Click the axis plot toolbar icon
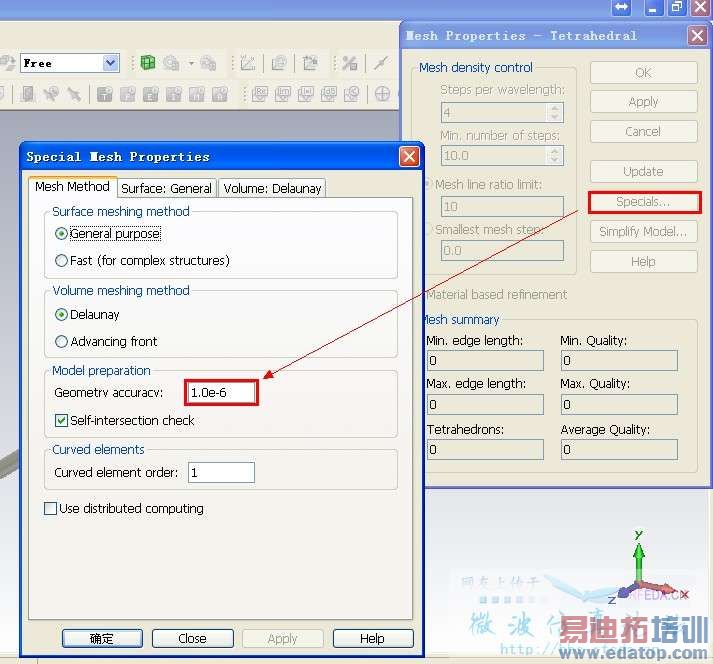Viewport: 713px width, 664px height. tap(248, 63)
